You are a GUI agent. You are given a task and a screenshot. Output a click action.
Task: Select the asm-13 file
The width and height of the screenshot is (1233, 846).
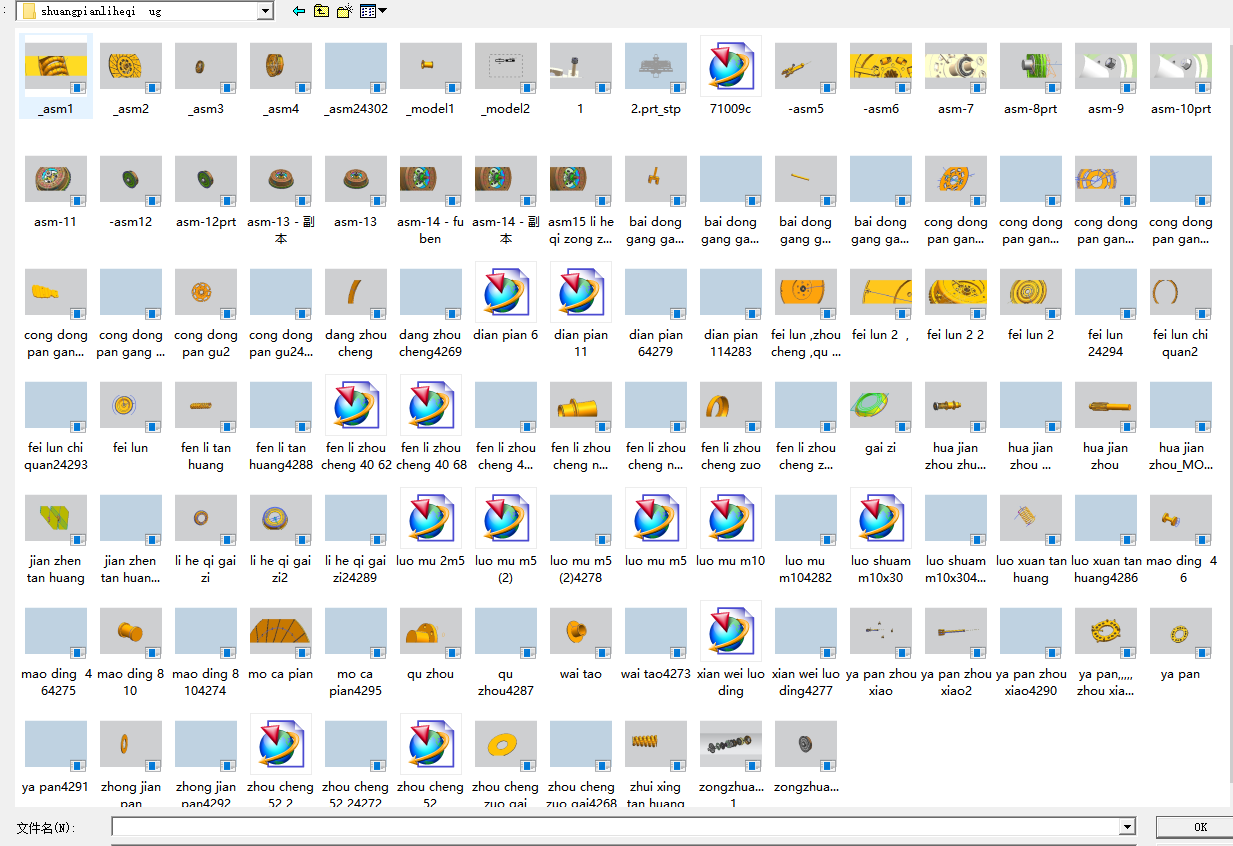coord(356,190)
